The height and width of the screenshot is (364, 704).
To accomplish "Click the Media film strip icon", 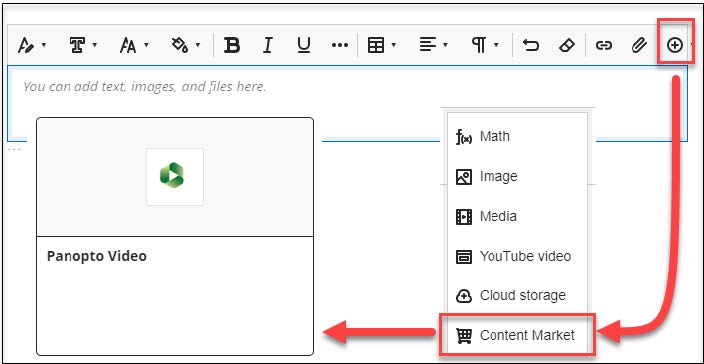I will tap(464, 217).
